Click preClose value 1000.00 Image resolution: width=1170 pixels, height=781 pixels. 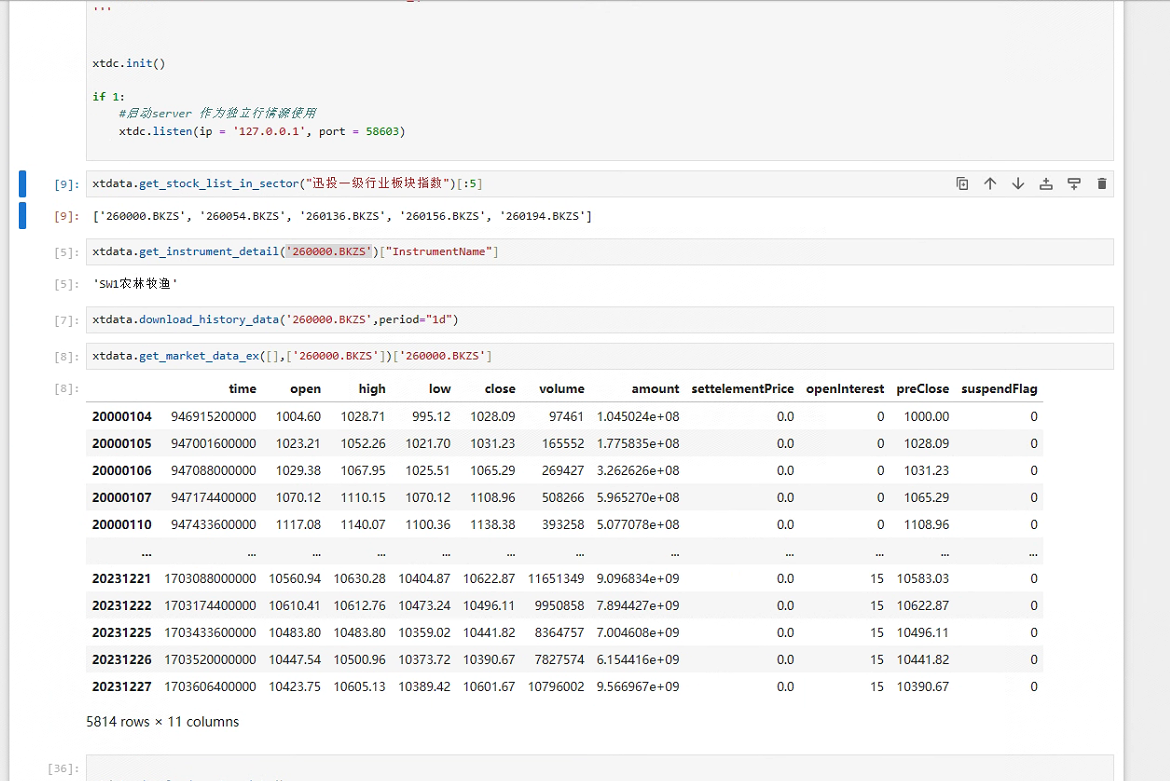coord(927,416)
